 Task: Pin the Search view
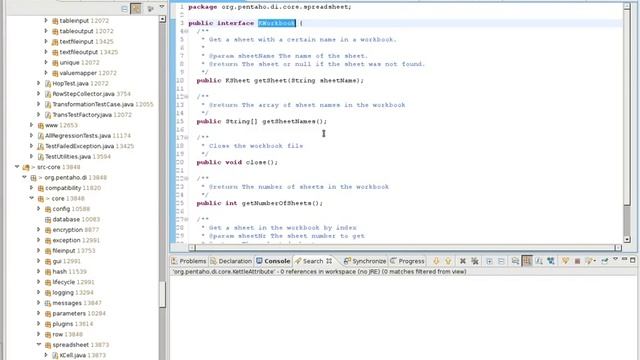point(604,260)
